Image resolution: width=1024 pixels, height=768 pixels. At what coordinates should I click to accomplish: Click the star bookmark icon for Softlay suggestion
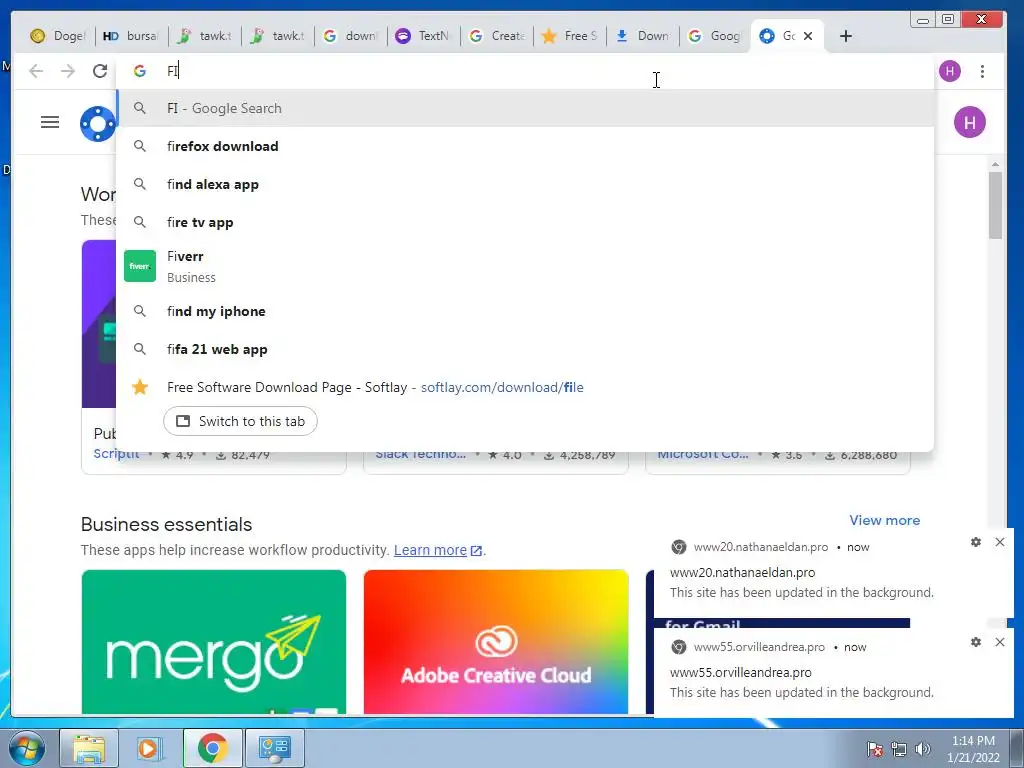pos(140,387)
